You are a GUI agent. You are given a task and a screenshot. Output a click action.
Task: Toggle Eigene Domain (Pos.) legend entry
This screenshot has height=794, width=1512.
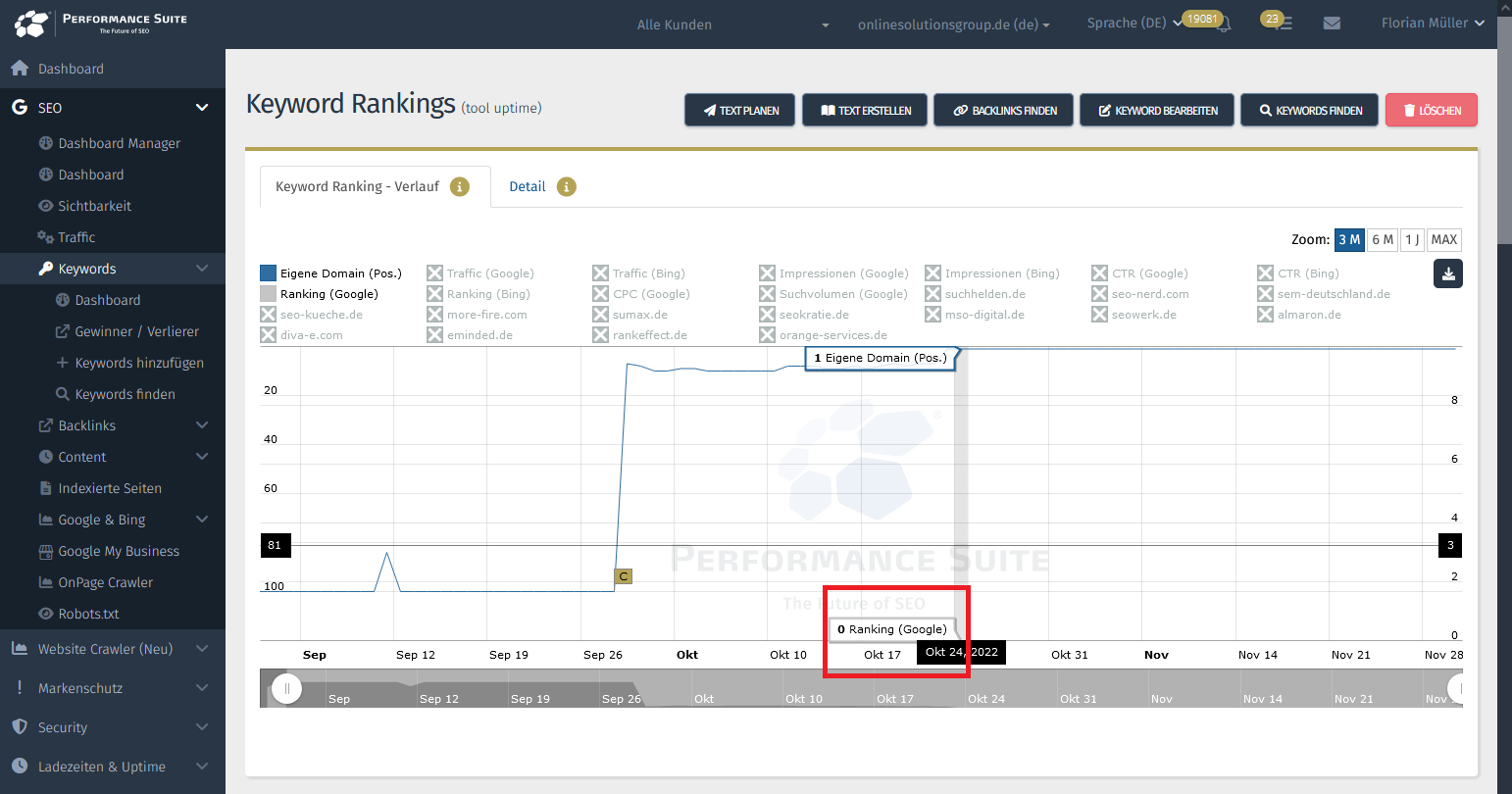click(x=330, y=273)
